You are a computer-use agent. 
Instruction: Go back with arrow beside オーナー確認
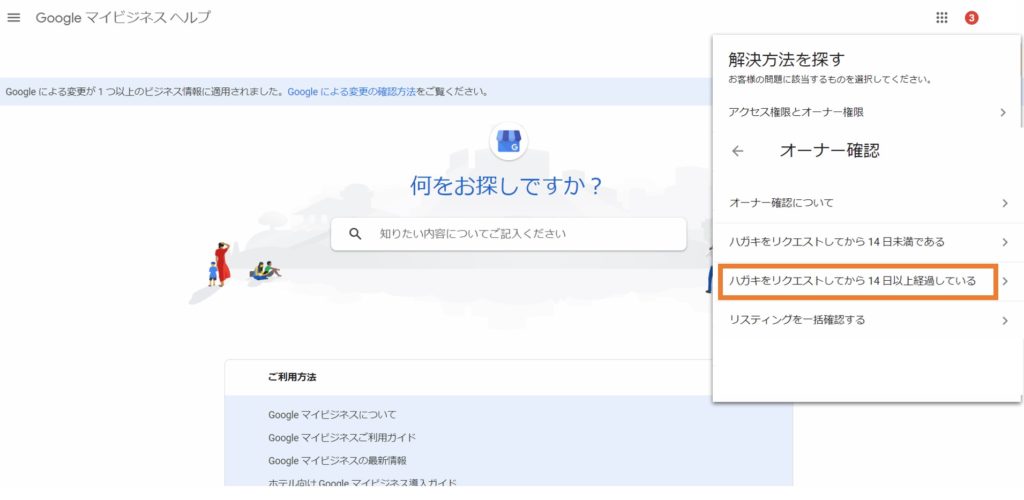[x=737, y=151]
